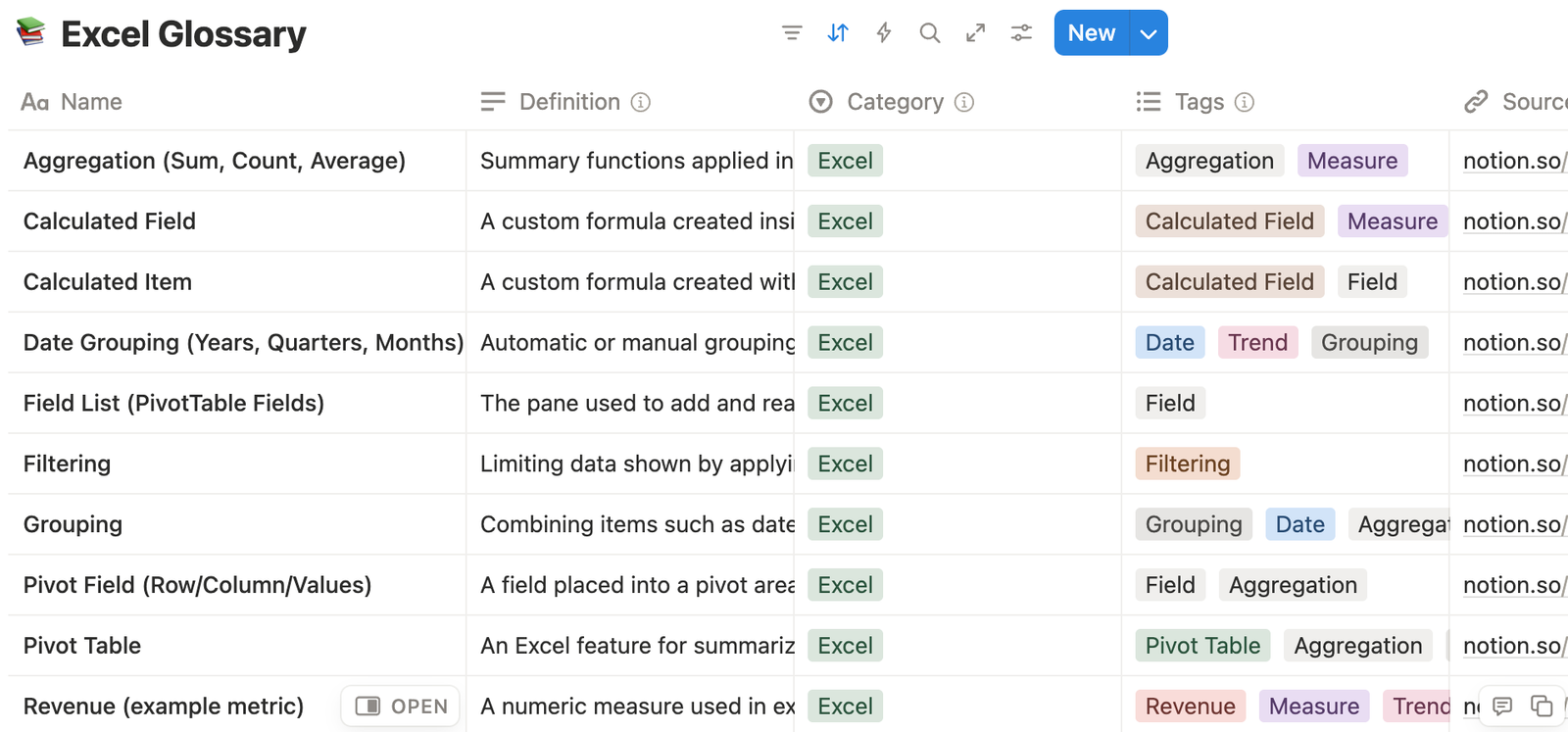This screenshot has width=1568, height=732.
Task: Open the Category column header menu
Action: point(894,102)
